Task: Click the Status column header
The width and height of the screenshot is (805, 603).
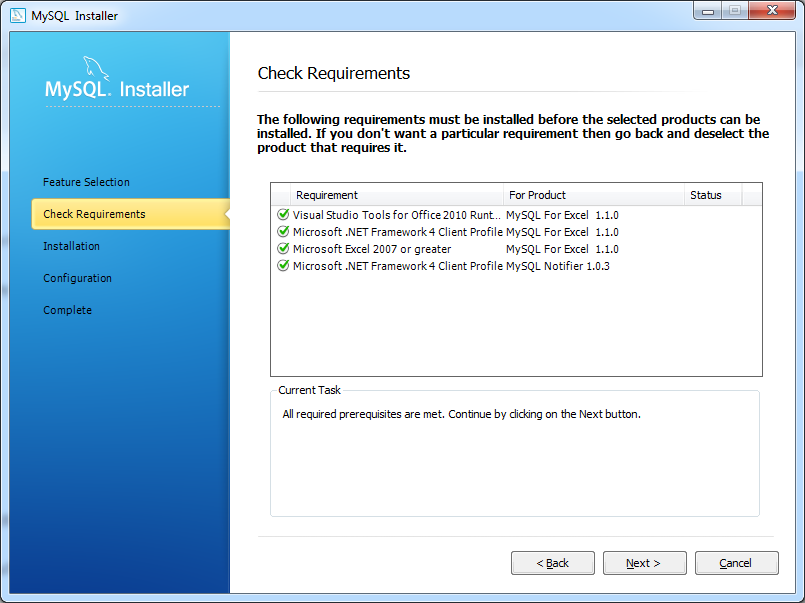Action: pyautogui.click(x=713, y=195)
